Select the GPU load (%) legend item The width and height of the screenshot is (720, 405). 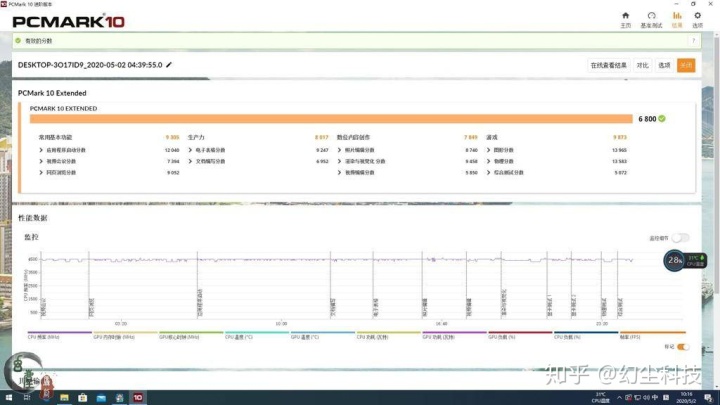point(520,335)
